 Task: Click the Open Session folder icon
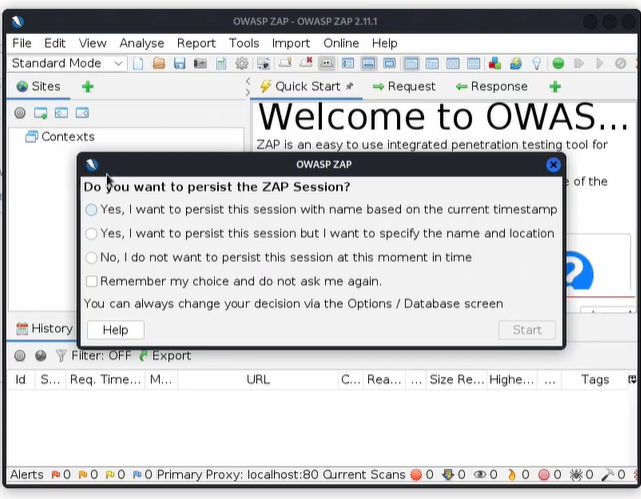(x=158, y=64)
